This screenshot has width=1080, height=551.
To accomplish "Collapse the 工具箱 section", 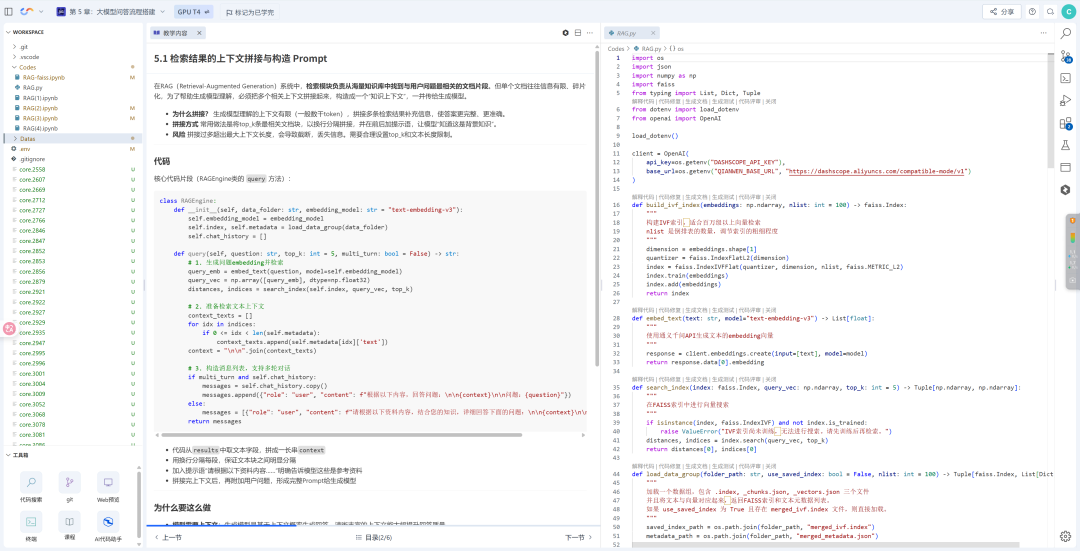I will pos(20,455).
